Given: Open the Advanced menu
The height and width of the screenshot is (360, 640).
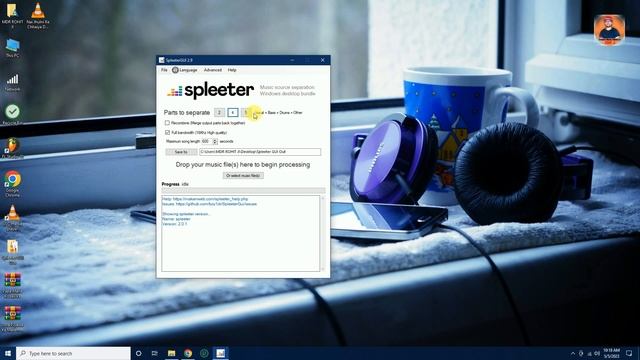Looking at the screenshot, I should [213, 70].
